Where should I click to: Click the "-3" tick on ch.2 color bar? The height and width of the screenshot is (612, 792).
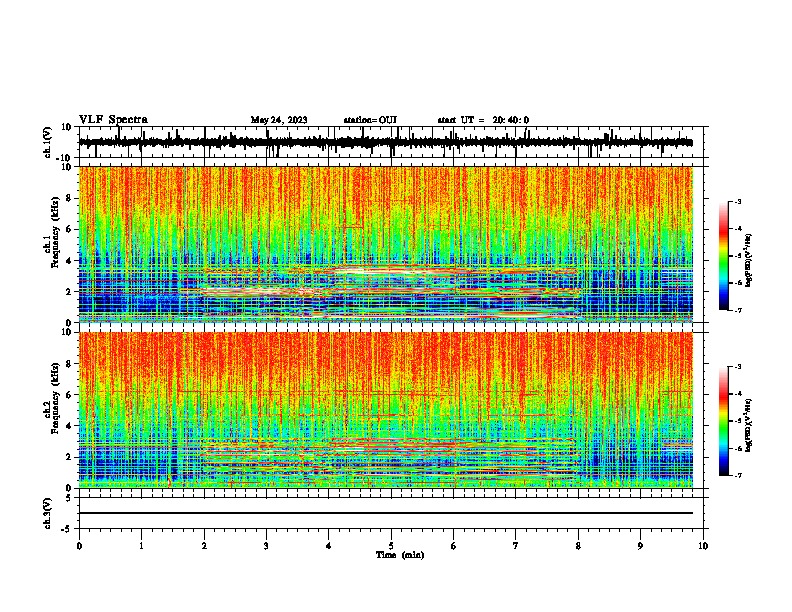pyautogui.click(x=738, y=367)
